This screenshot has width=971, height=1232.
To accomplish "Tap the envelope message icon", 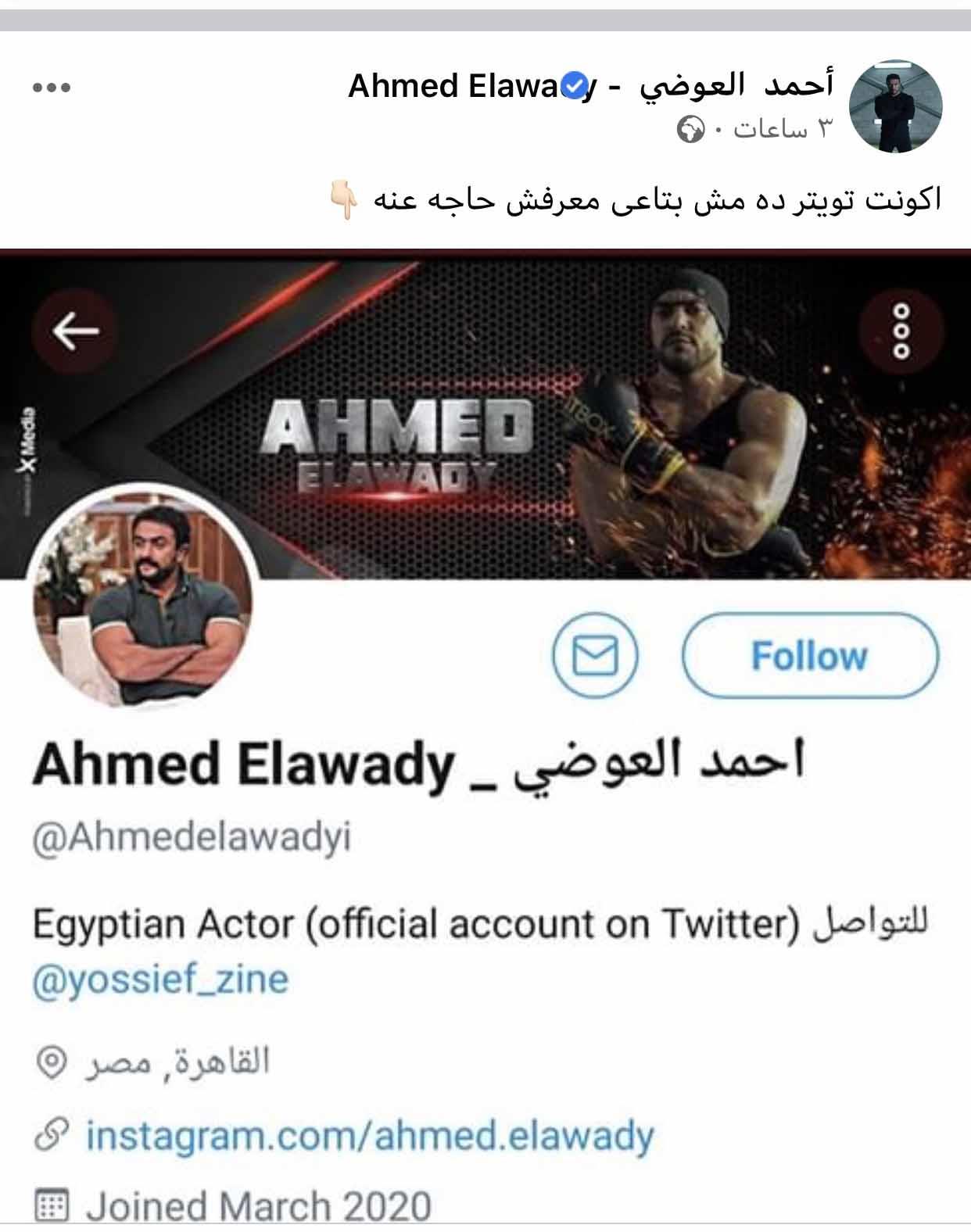I will [596, 655].
